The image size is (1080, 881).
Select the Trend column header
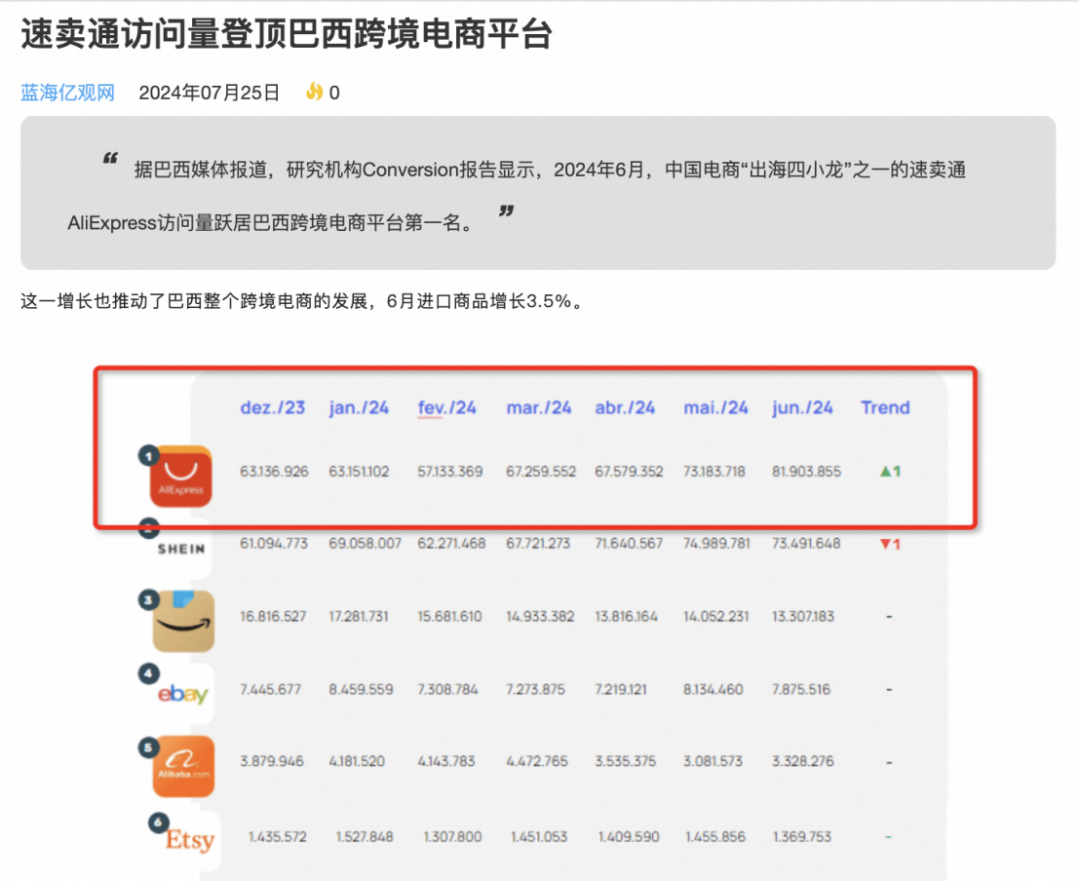tap(886, 408)
